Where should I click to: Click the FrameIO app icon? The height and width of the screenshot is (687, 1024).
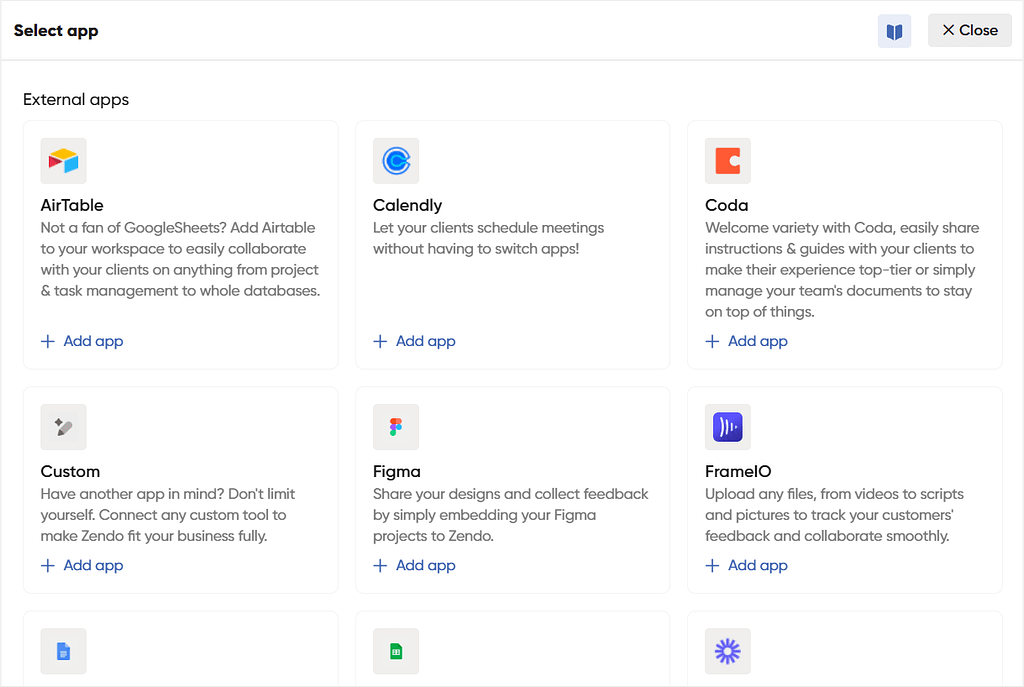tap(728, 427)
